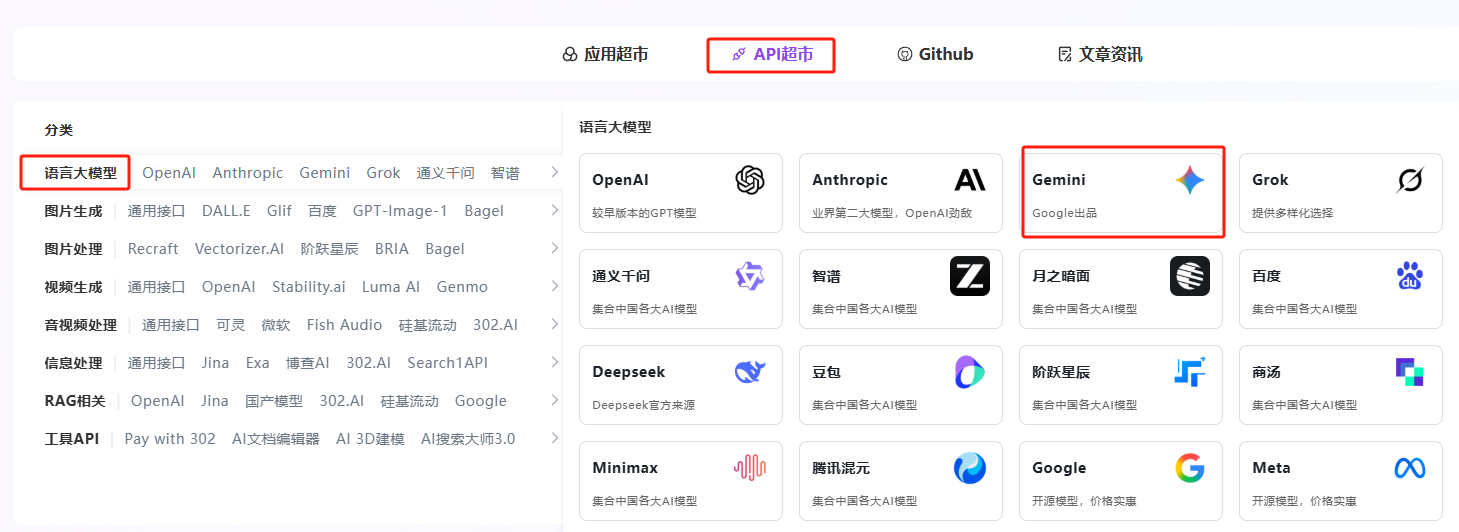Image resolution: width=1459 pixels, height=532 pixels.
Task: Click the 百度 paw logo icon
Action: click(1410, 276)
